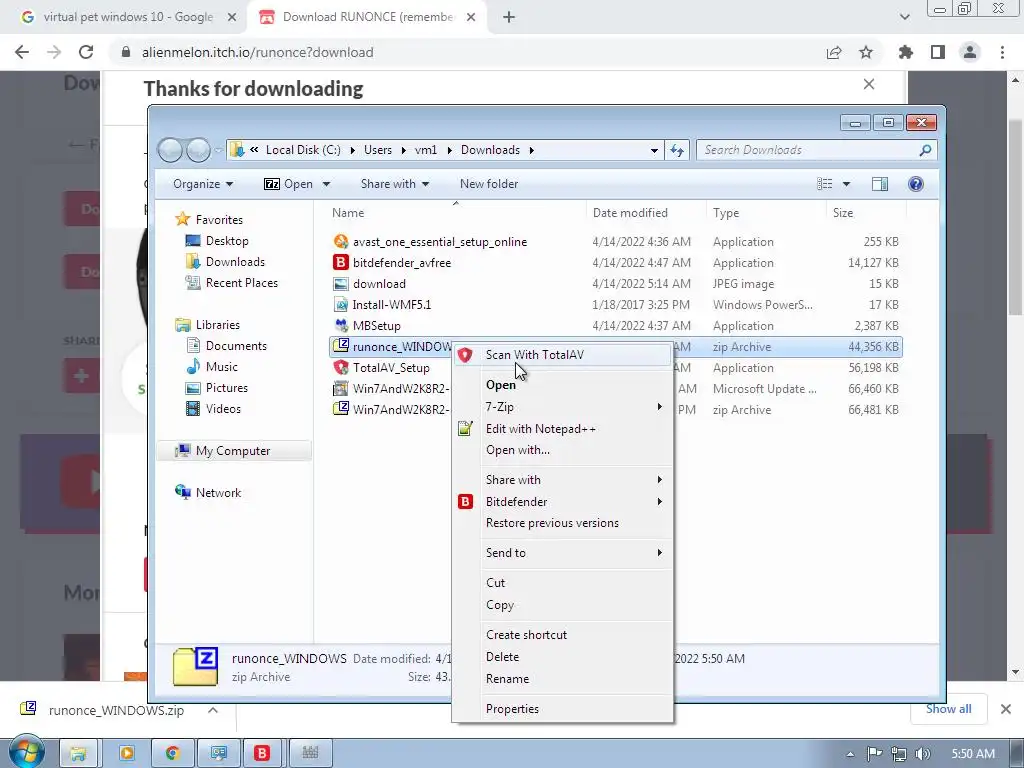Click the Explorer back navigation button
This screenshot has height=768, width=1024.
170,150
